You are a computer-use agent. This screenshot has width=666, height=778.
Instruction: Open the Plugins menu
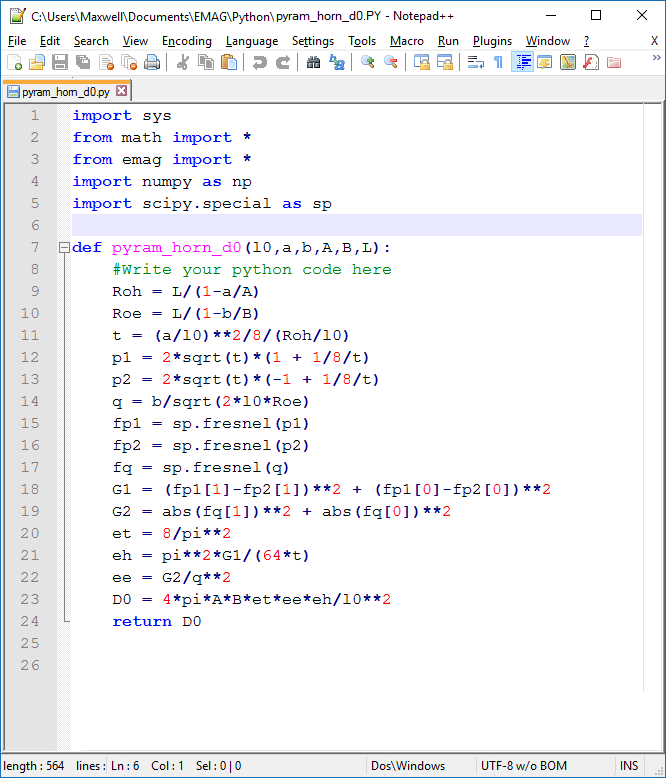coord(492,41)
